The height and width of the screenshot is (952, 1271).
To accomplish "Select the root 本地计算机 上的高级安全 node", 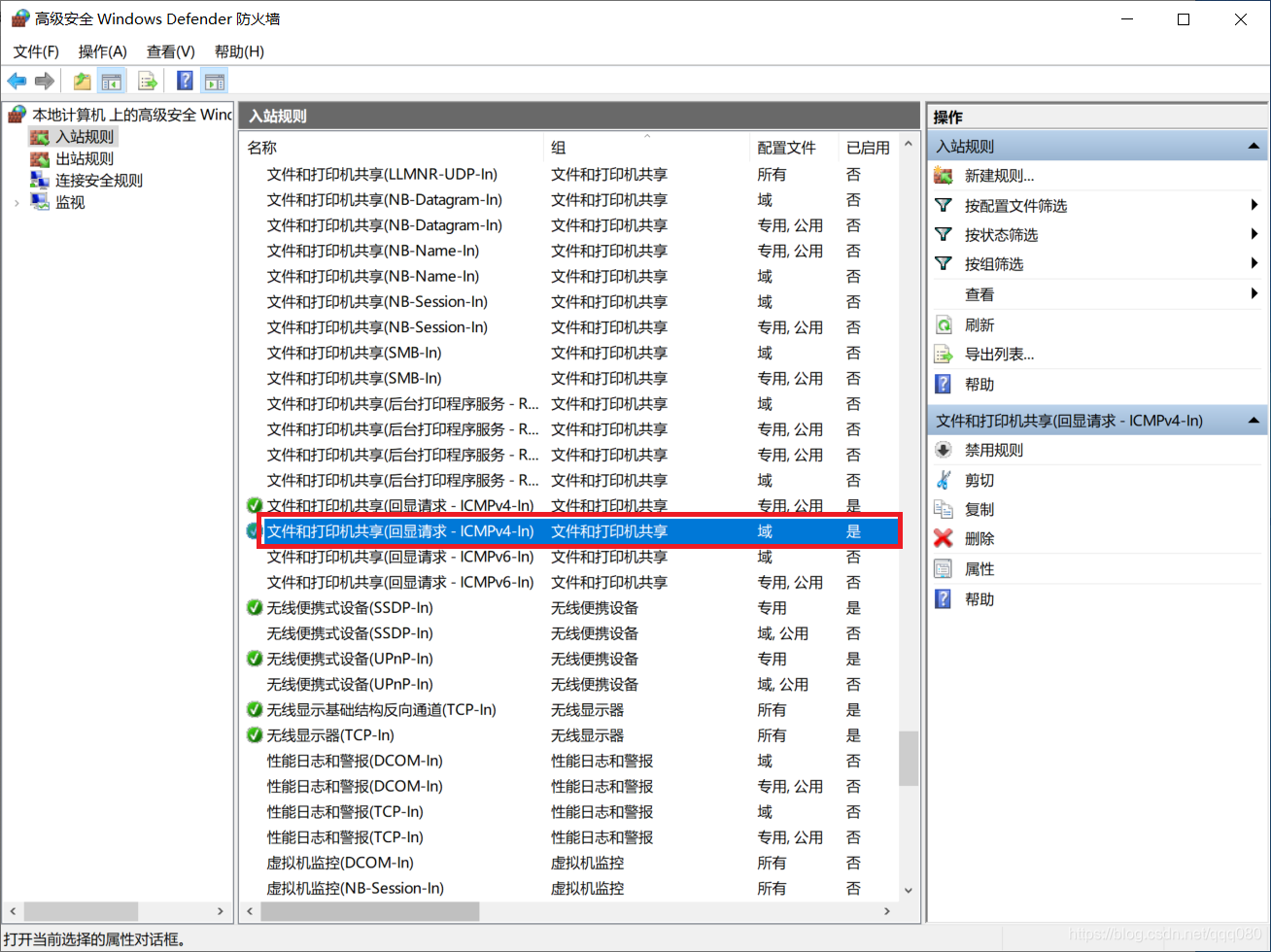I will tap(131, 115).
